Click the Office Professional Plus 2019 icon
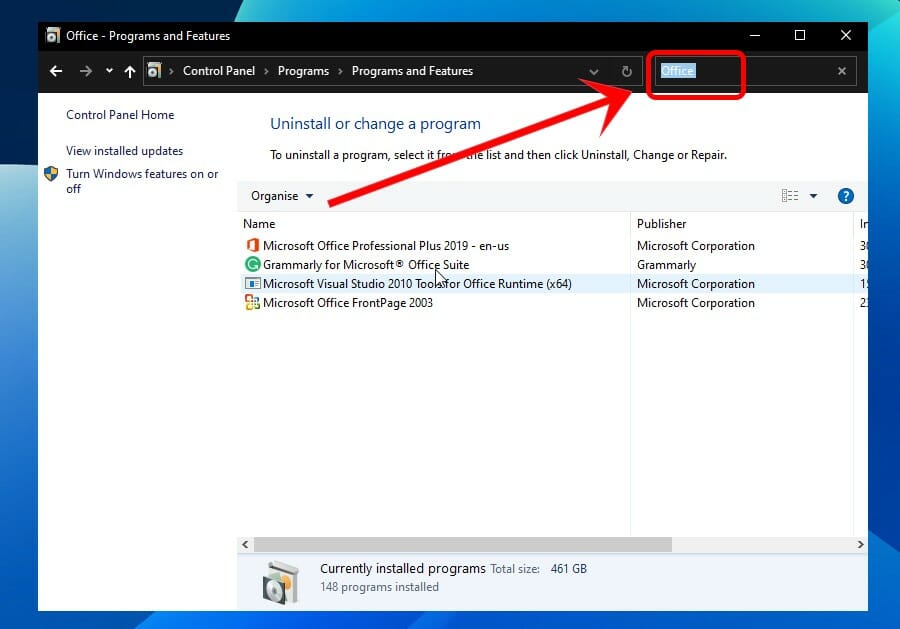The height and width of the screenshot is (629, 900). [253, 245]
